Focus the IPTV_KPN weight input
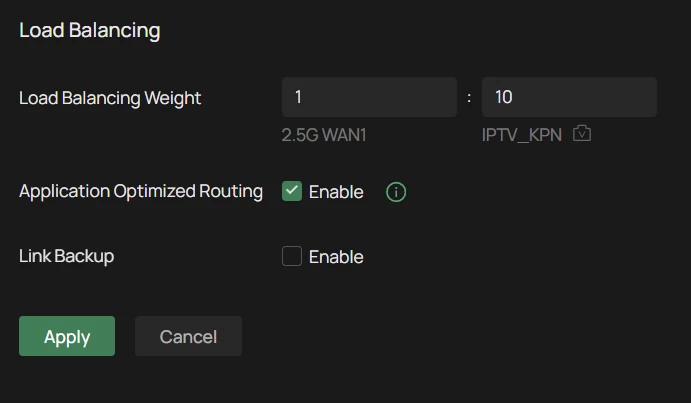This screenshot has height=403, width=691. coord(569,97)
